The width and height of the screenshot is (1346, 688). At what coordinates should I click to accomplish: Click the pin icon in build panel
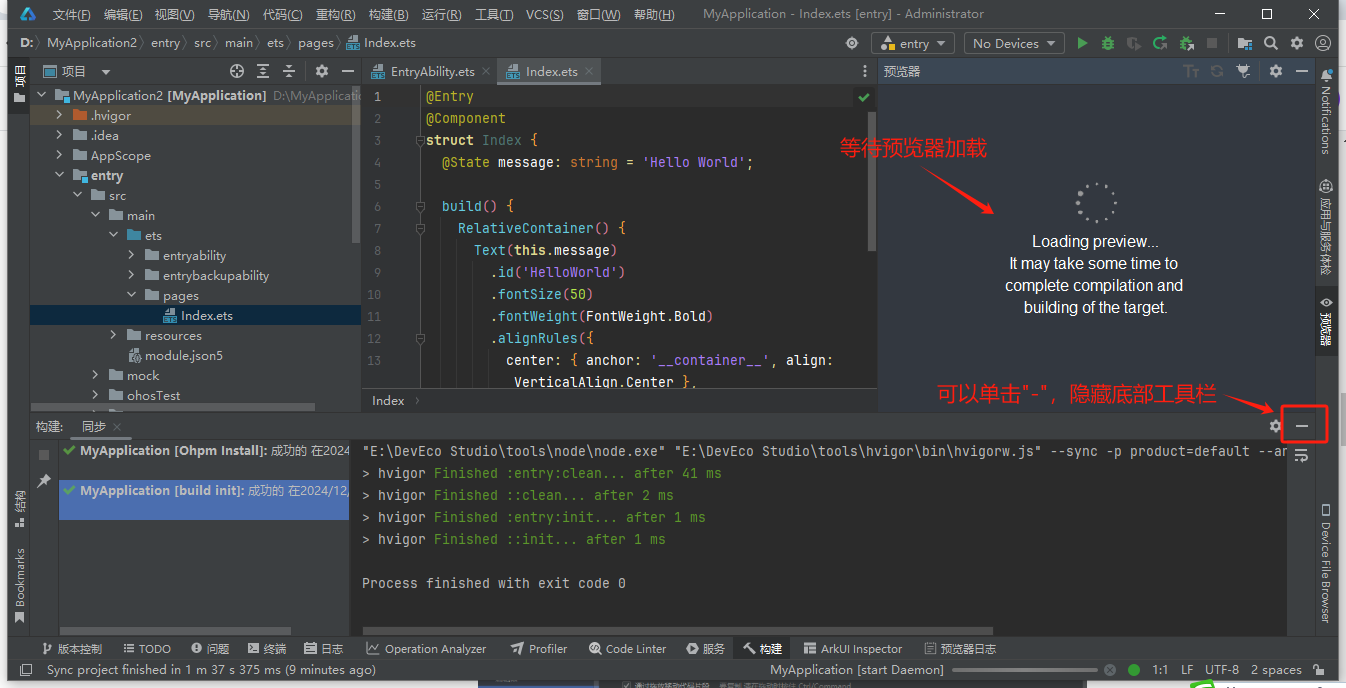click(44, 481)
